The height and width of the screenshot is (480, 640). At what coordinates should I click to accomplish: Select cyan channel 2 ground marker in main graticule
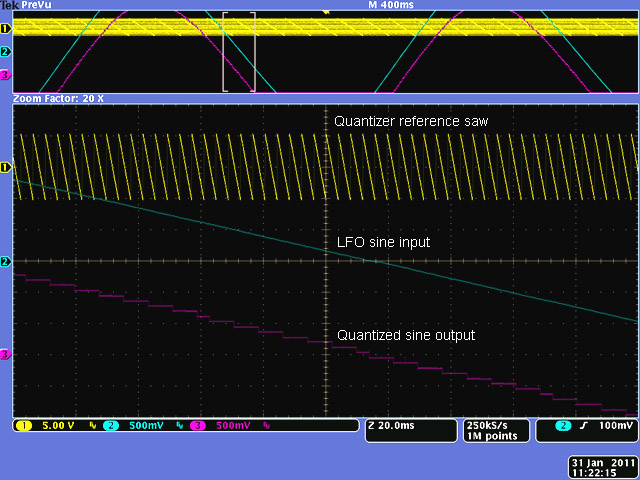[x=5, y=262]
